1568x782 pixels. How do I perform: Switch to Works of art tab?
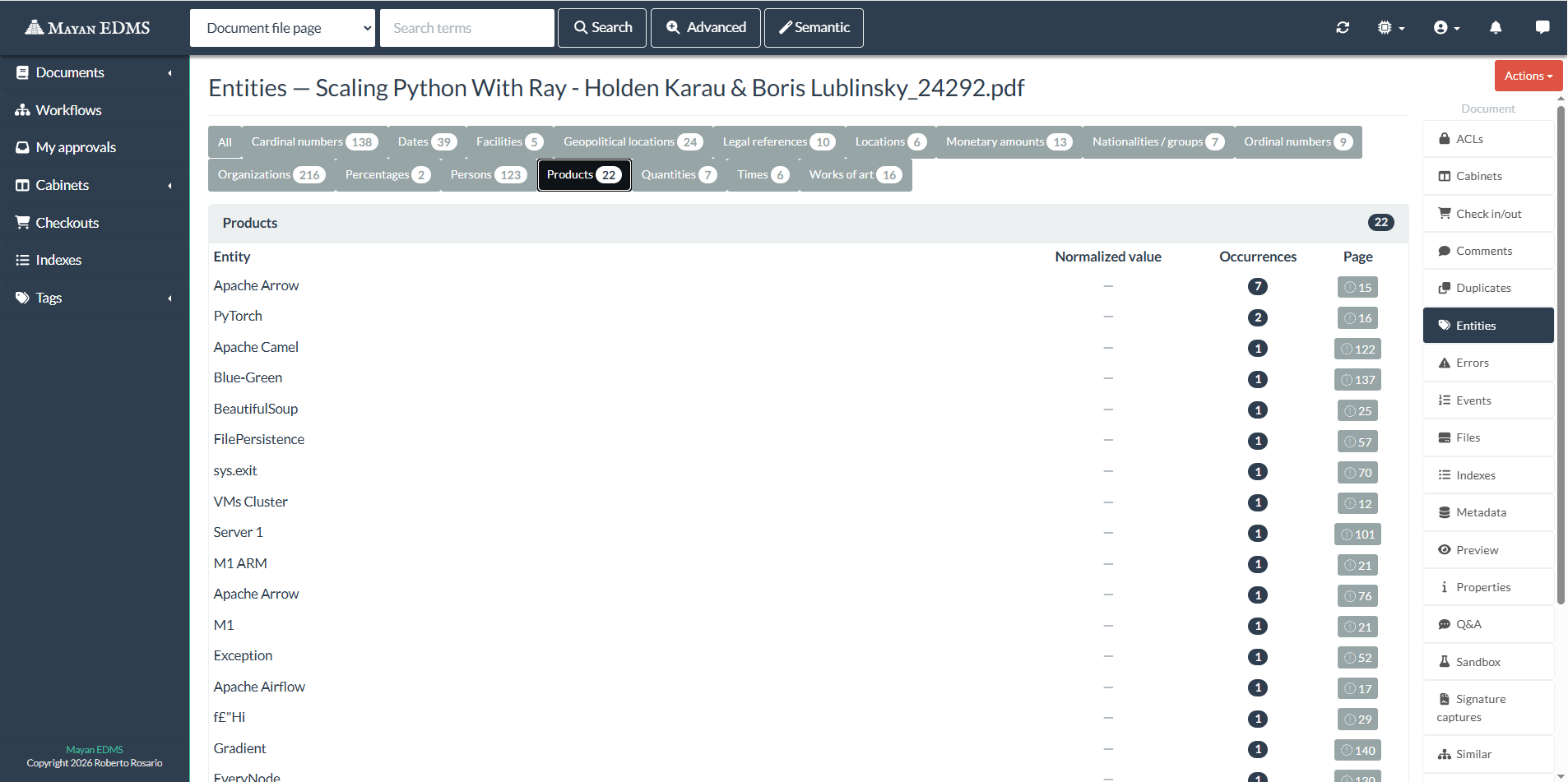pyautogui.click(x=856, y=175)
